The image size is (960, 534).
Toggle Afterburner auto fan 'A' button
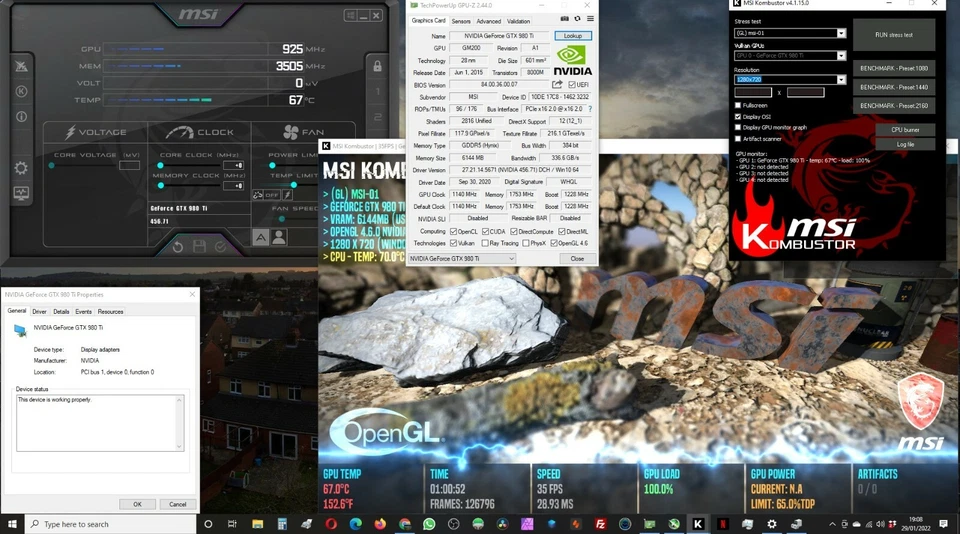click(260, 237)
